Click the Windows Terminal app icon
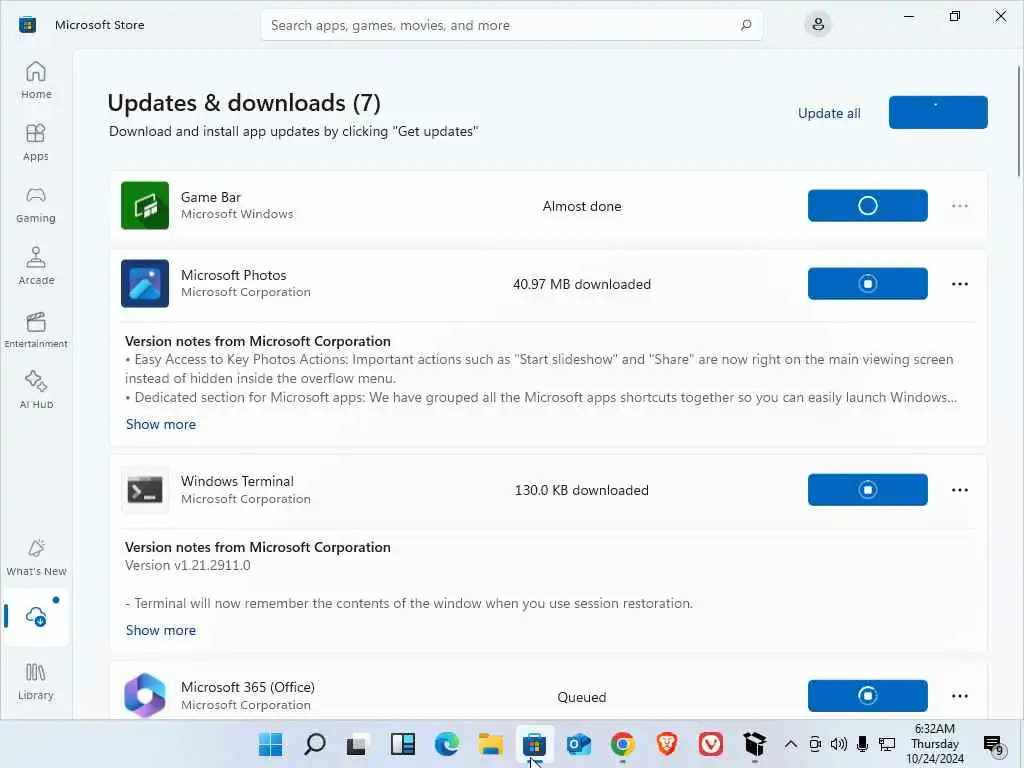The width and height of the screenshot is (1024, 768). click(x=145, y=490)
